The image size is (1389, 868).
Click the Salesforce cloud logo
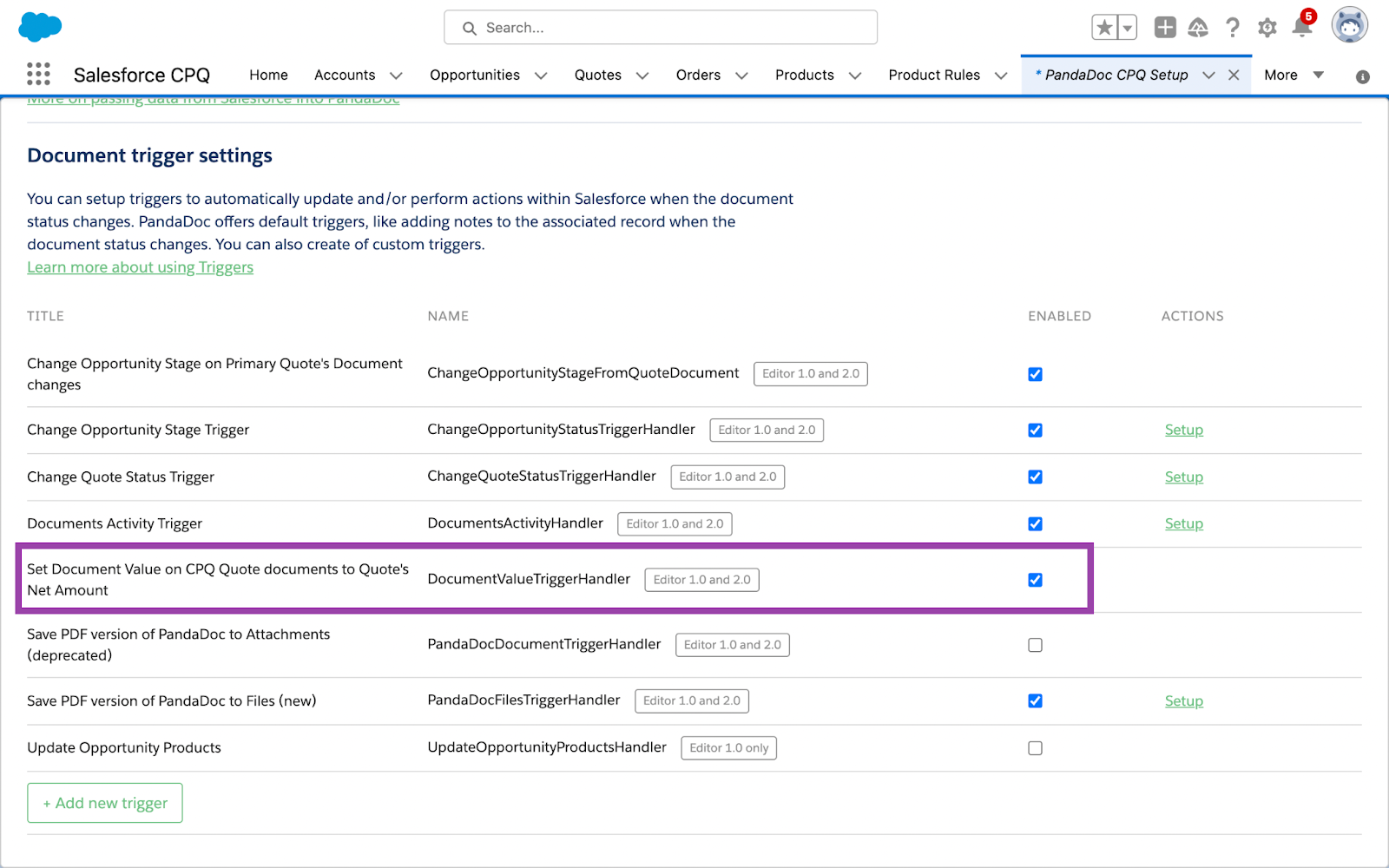40,27
